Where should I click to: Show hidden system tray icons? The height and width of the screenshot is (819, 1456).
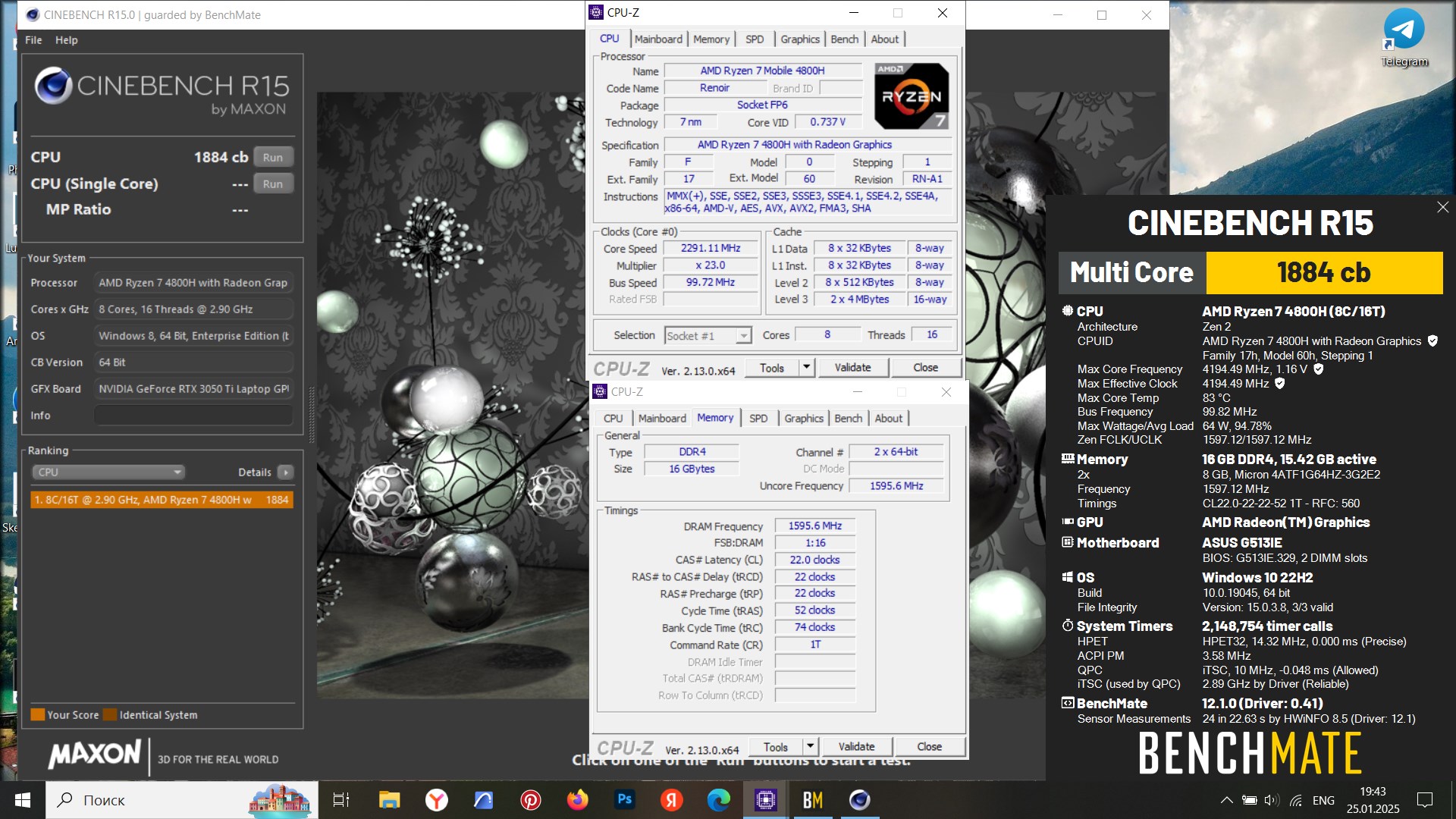click(1226, 800)
